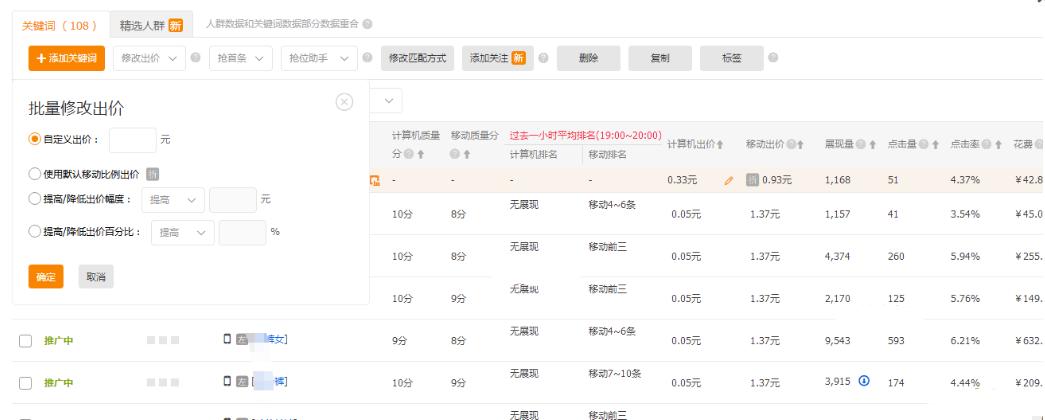The image size is (1045, 420).
Task: Click the 修改匹配方式 button
Action: pos(417,58)
